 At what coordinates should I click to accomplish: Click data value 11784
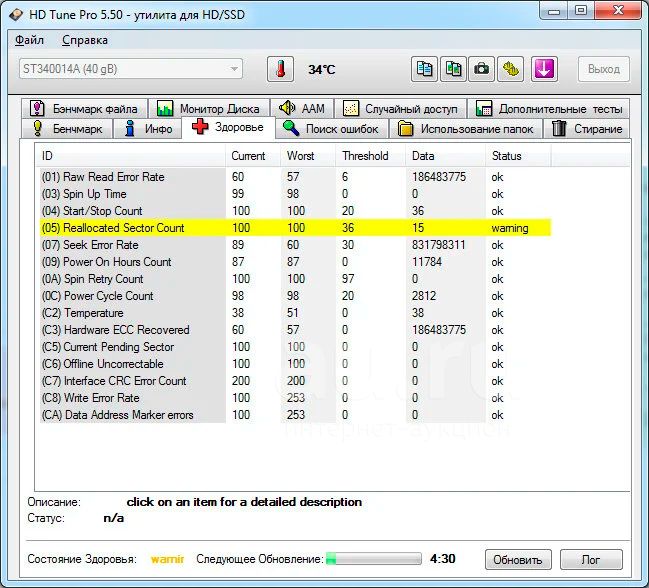point(427,262)
